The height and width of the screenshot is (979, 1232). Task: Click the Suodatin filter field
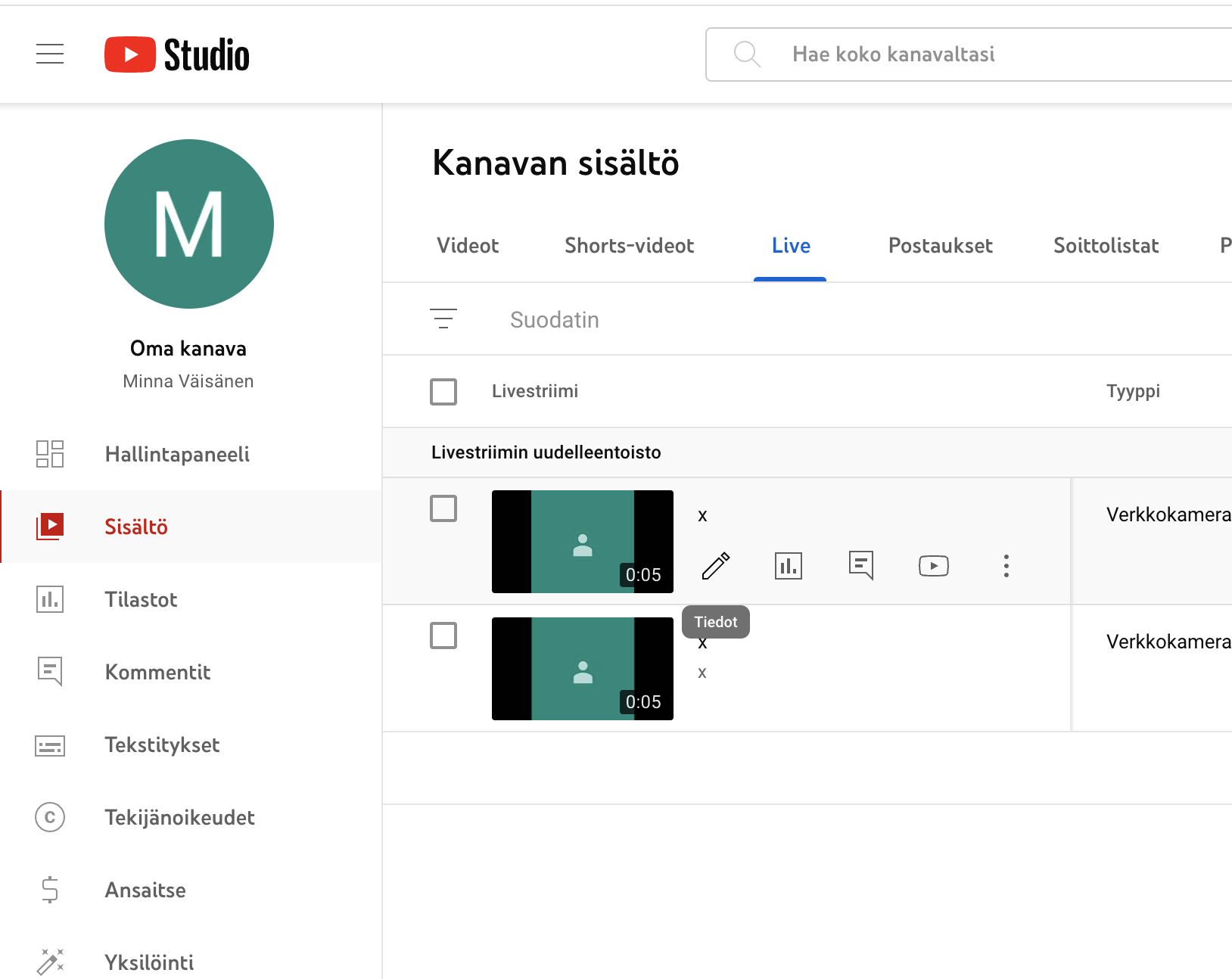681,320
